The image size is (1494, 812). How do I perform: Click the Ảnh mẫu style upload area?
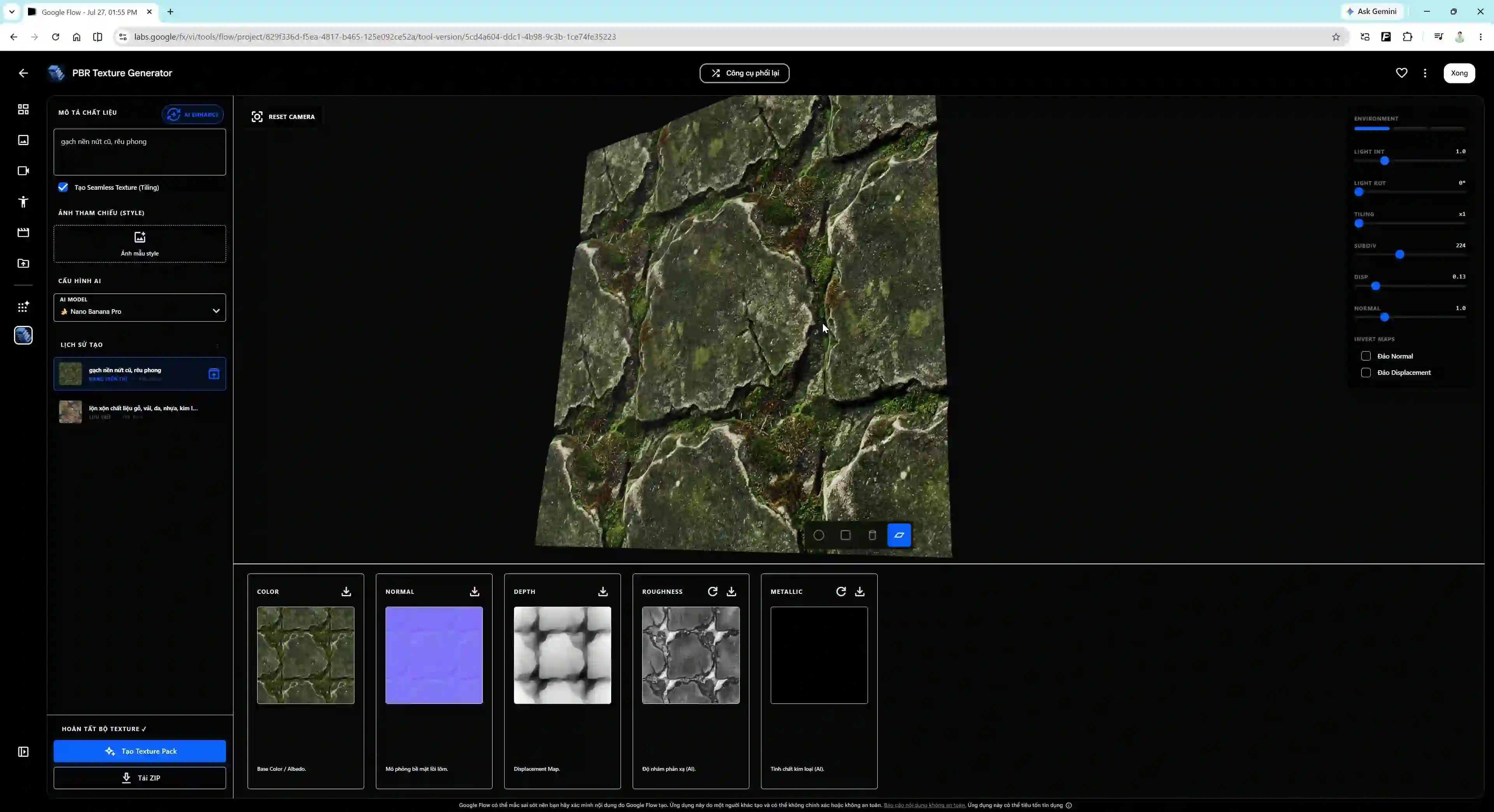point(140,244)
